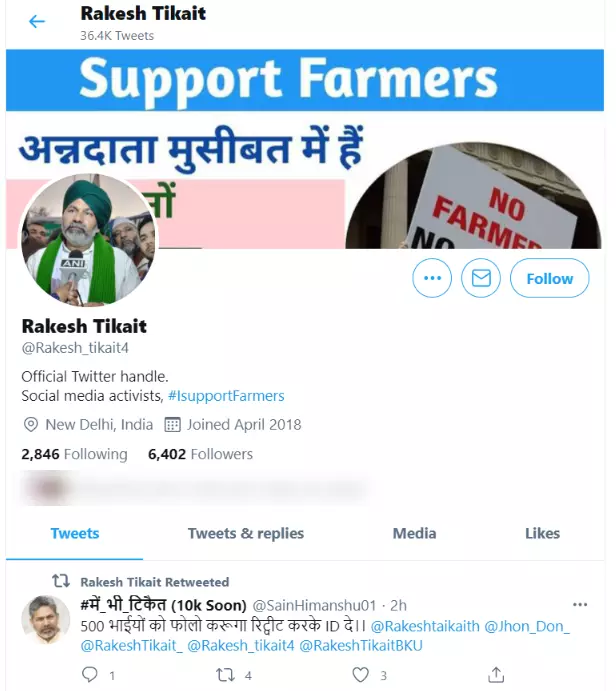Send a message via the envelope icon
616x691 pixels.
click(481, 278)
